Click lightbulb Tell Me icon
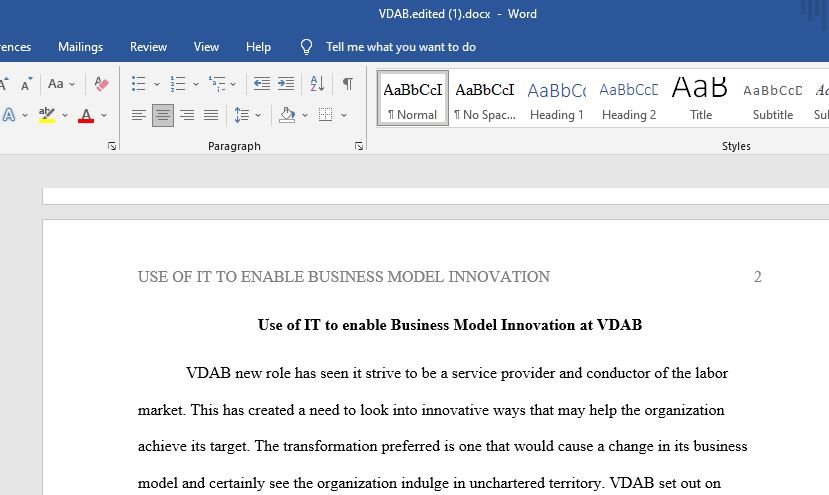This screenshot has height=495, width=829. [x=307, y=47]
